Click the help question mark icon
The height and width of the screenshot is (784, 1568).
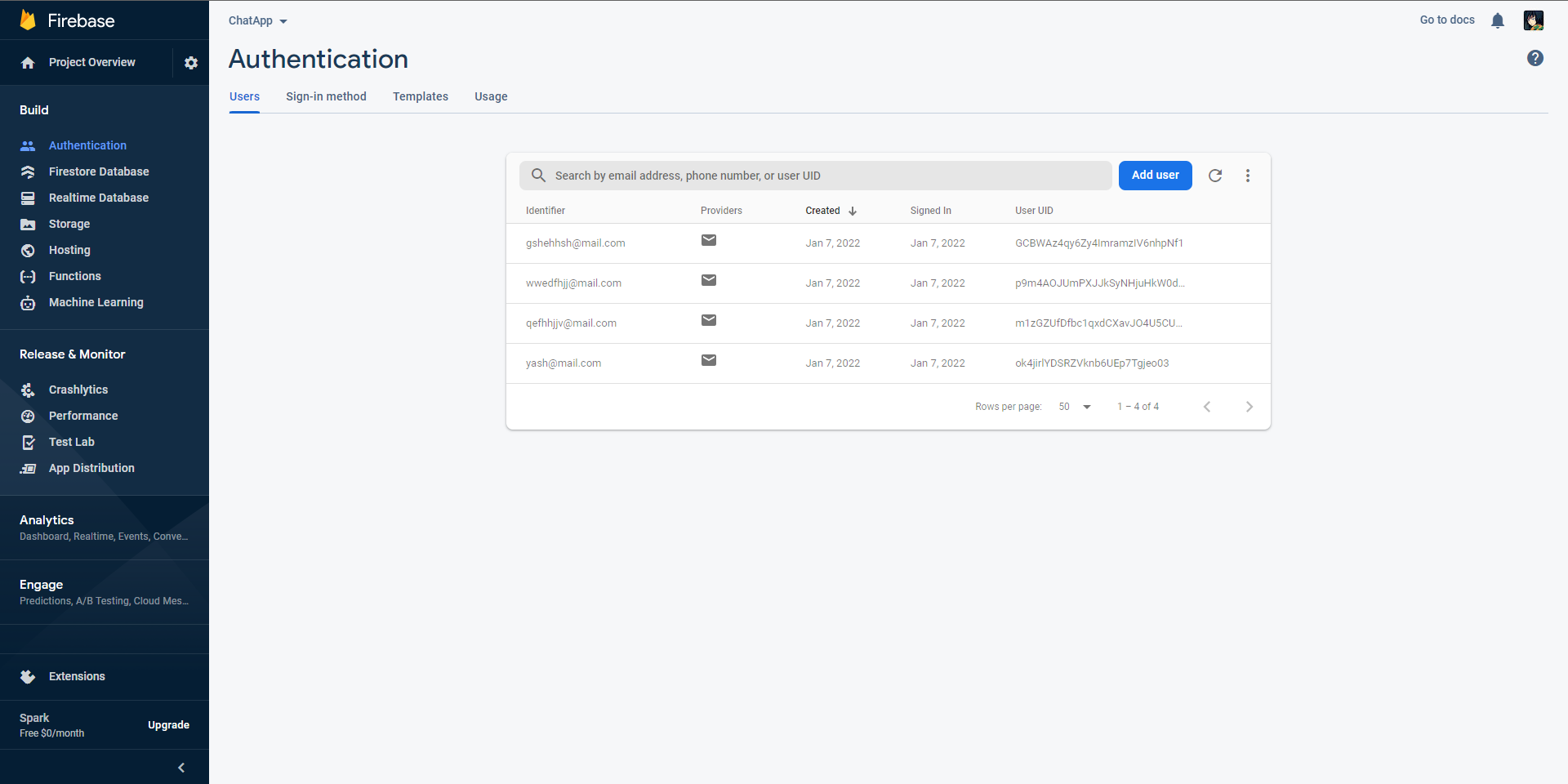1535,58
